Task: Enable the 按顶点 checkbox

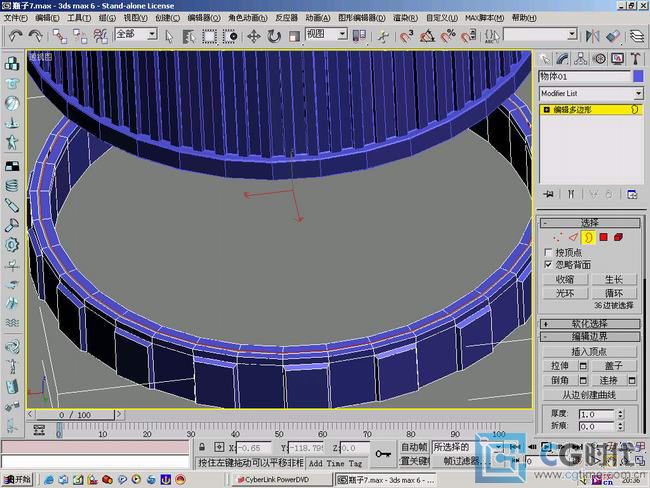Action: point(548,252)
